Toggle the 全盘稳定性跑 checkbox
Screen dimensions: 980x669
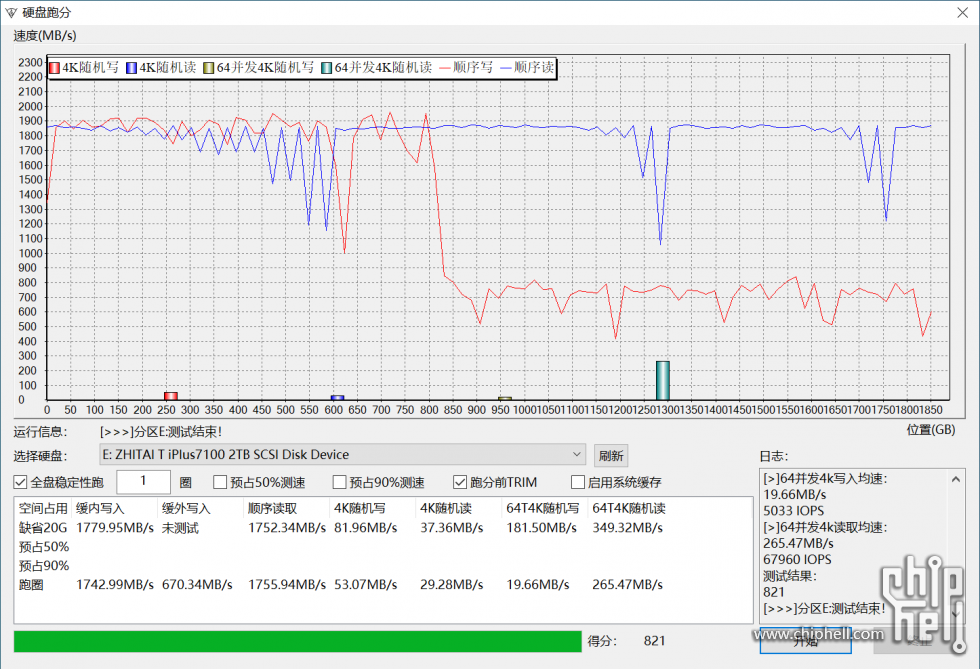[21, 482]
